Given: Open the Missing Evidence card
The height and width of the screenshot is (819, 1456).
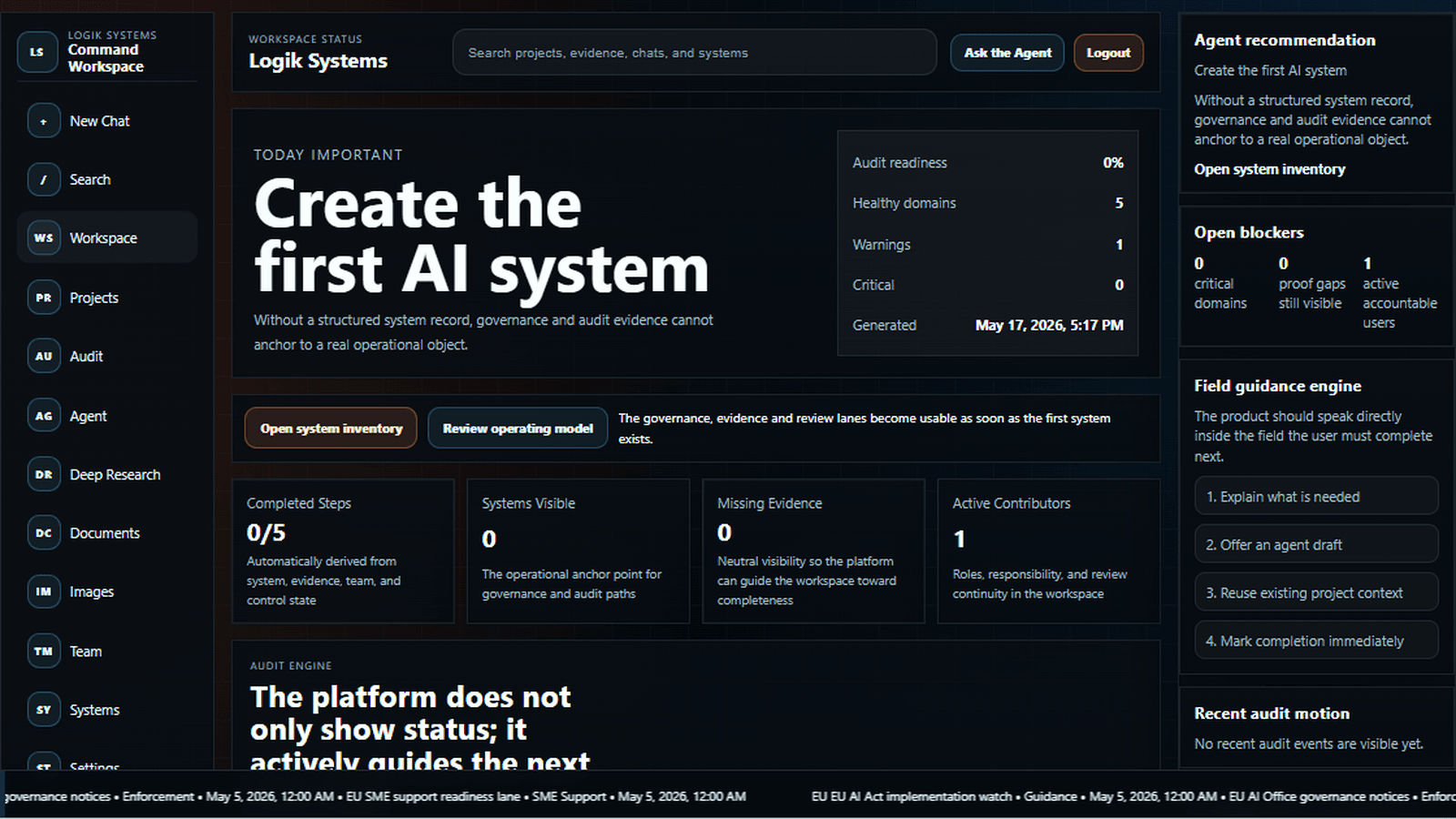Looking at the screenshot, I should click(814, 551).
